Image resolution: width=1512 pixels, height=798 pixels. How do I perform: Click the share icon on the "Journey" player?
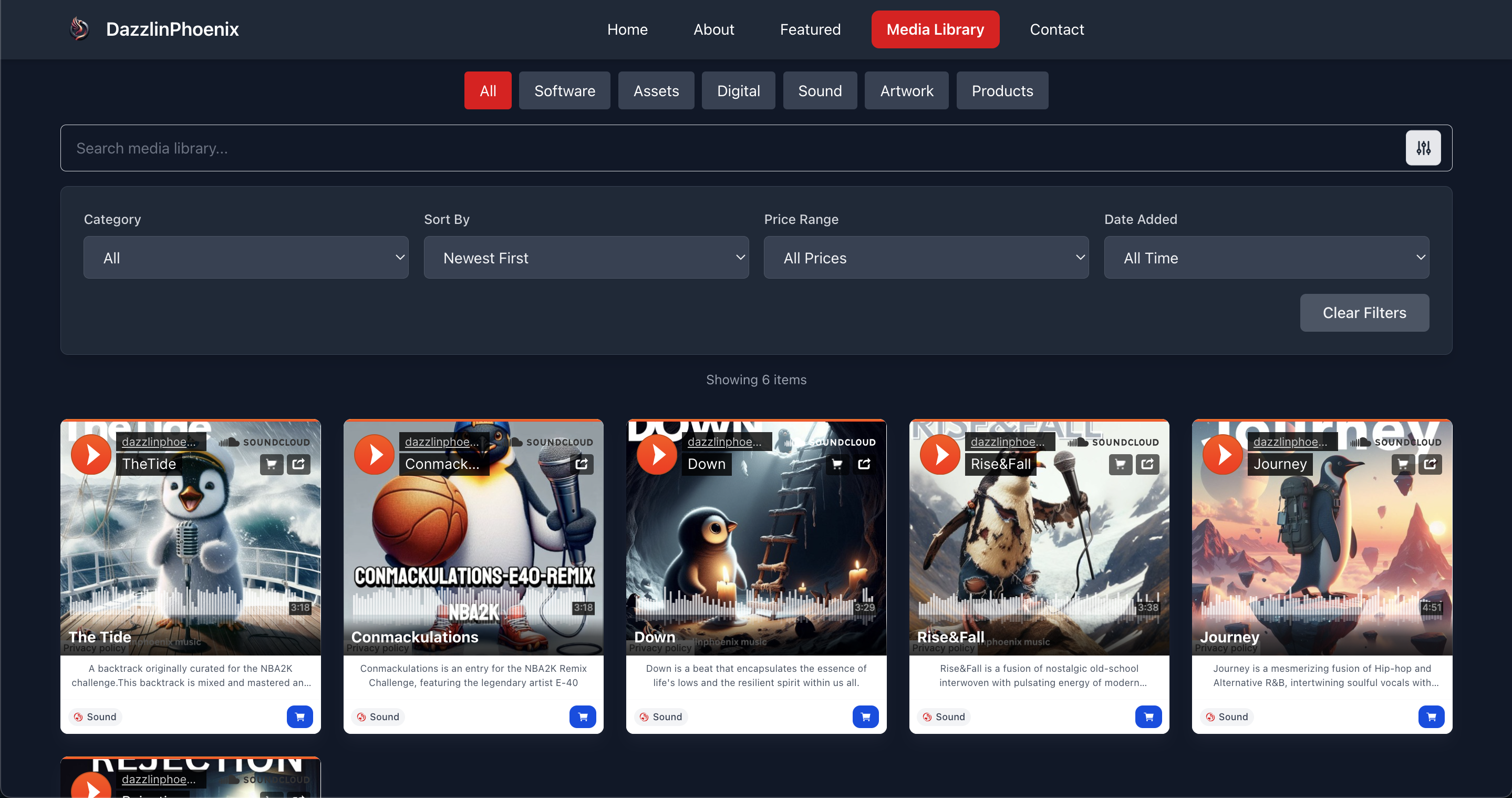click(1431, 464)
